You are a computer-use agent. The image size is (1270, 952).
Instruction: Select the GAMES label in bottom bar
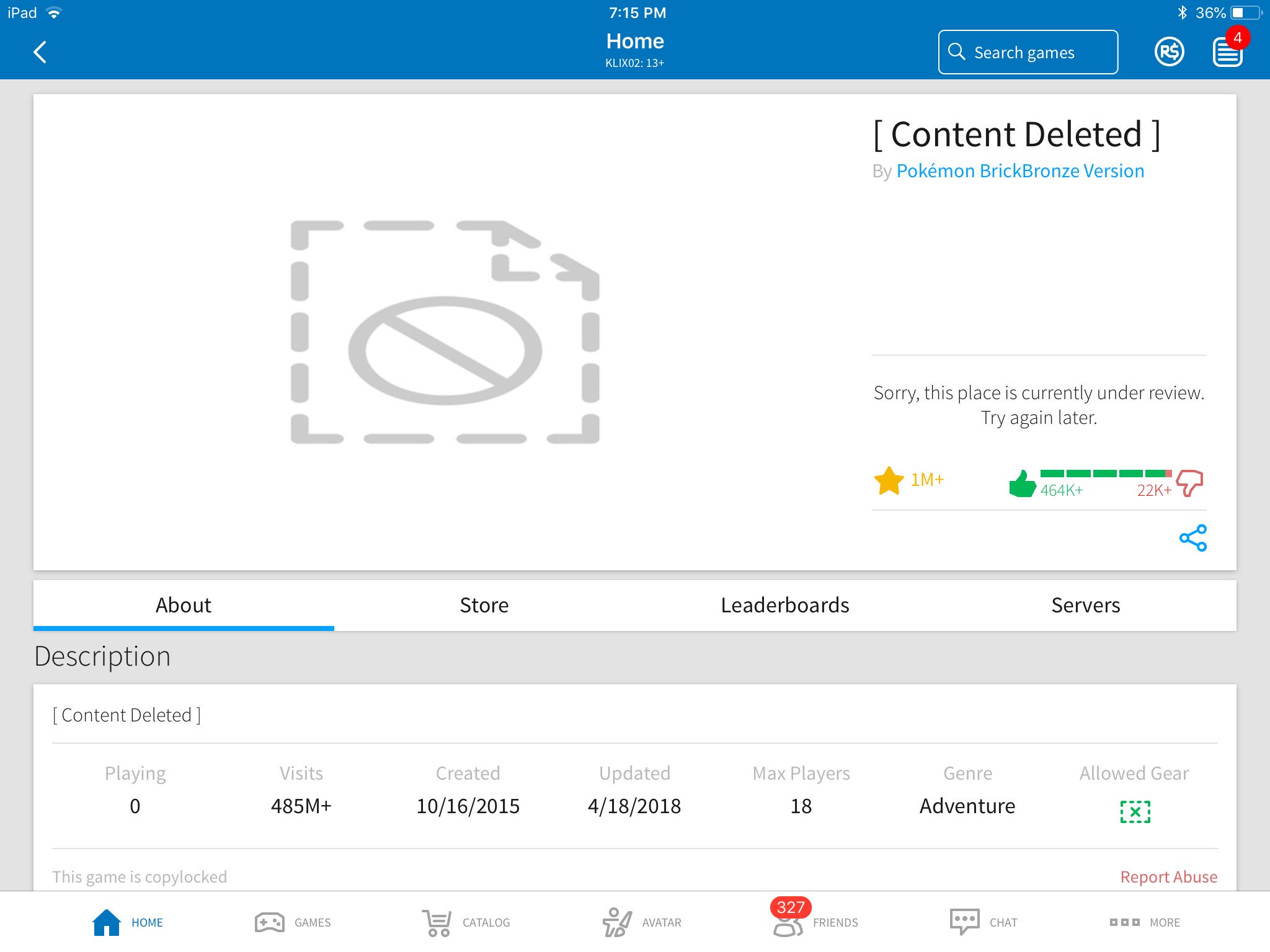click(x=313, y=922)
